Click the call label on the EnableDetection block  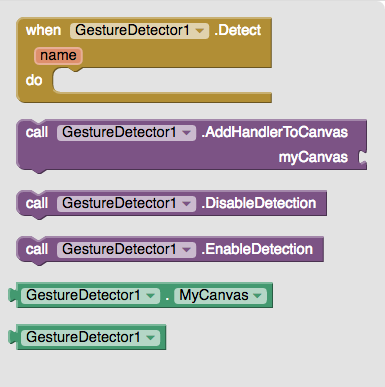(37, 249)
